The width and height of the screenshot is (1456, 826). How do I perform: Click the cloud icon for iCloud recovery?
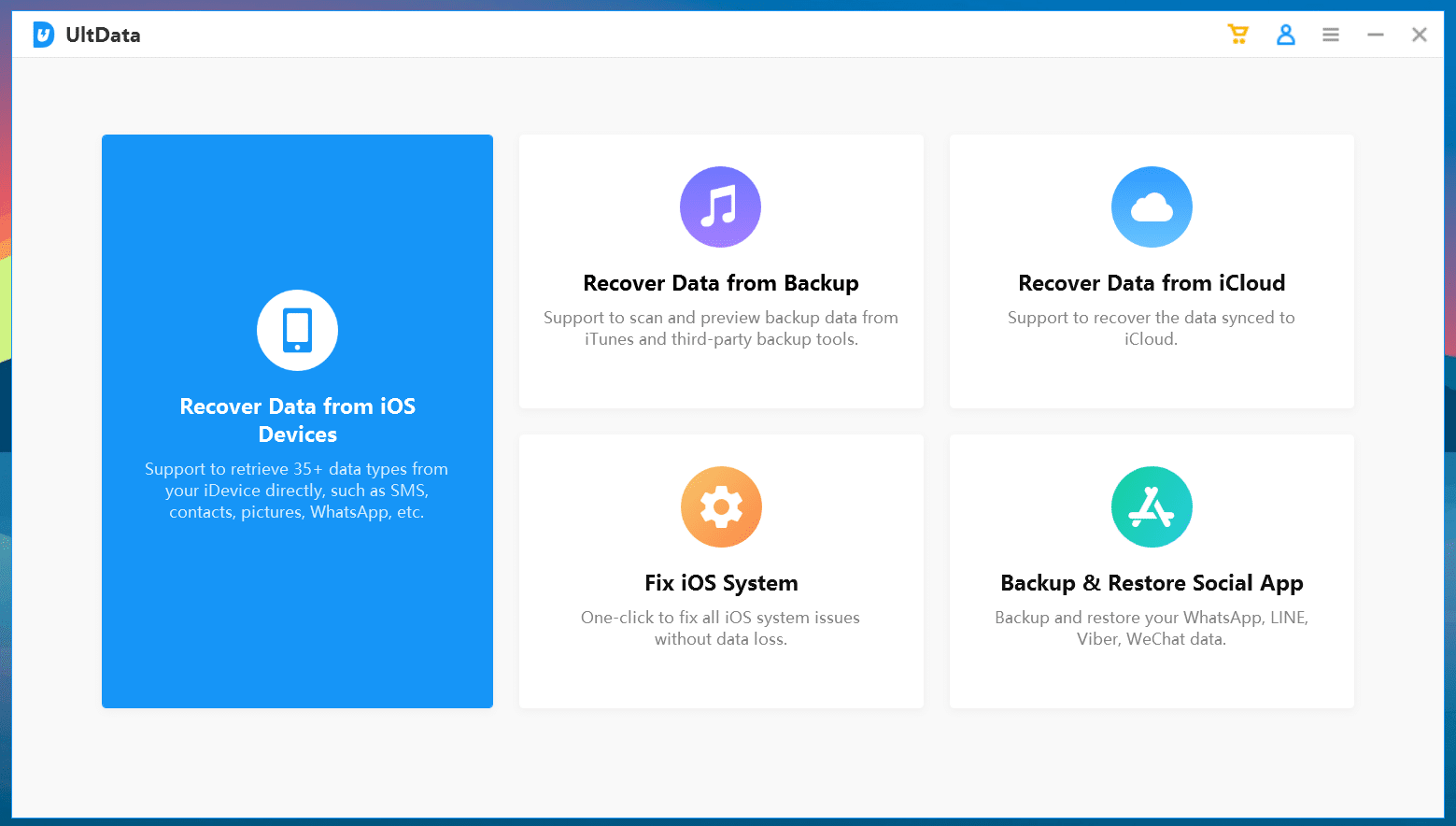[x=1152, y=206]
